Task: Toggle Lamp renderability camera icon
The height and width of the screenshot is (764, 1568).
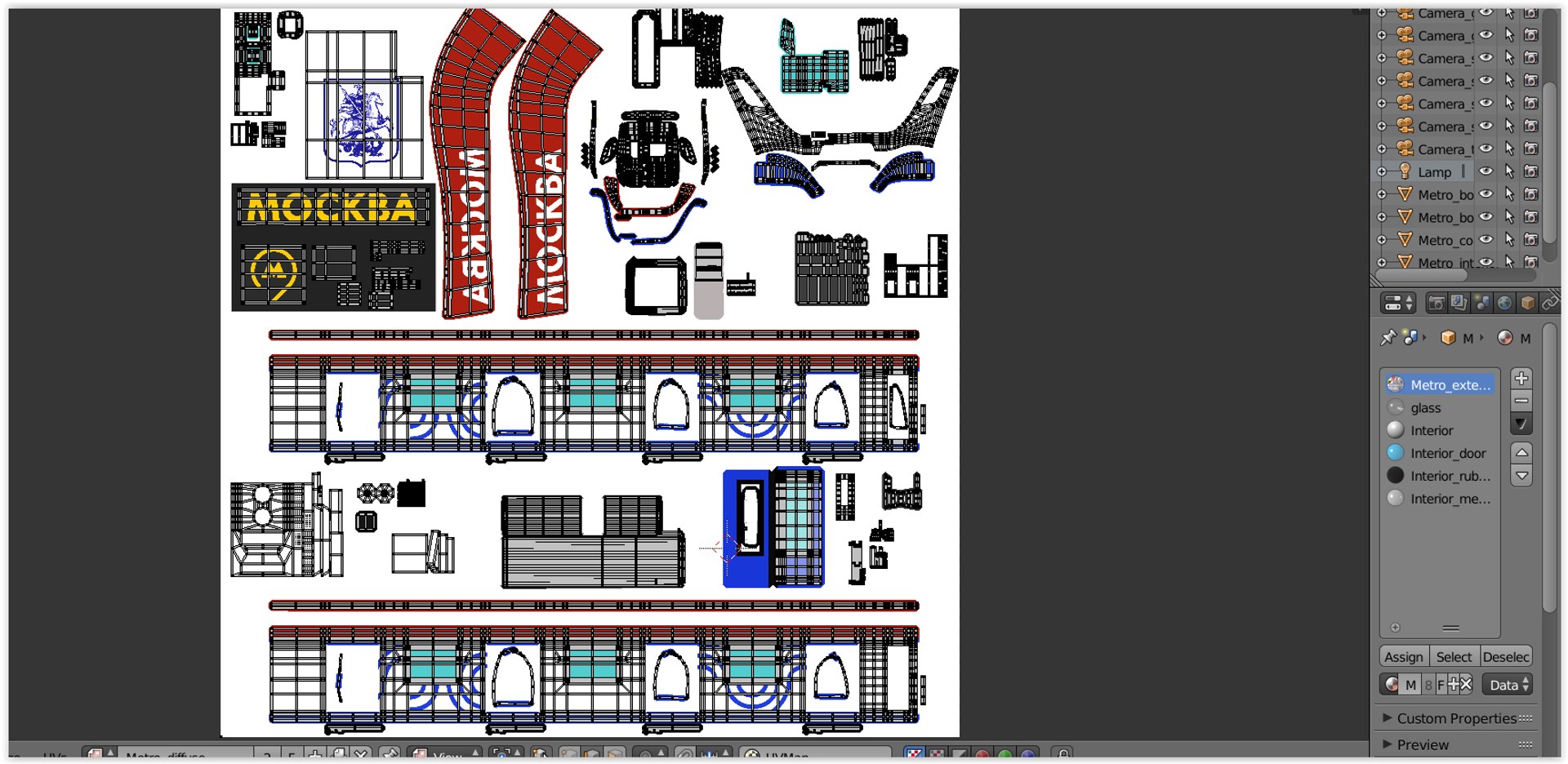Action: (1531, 171)
